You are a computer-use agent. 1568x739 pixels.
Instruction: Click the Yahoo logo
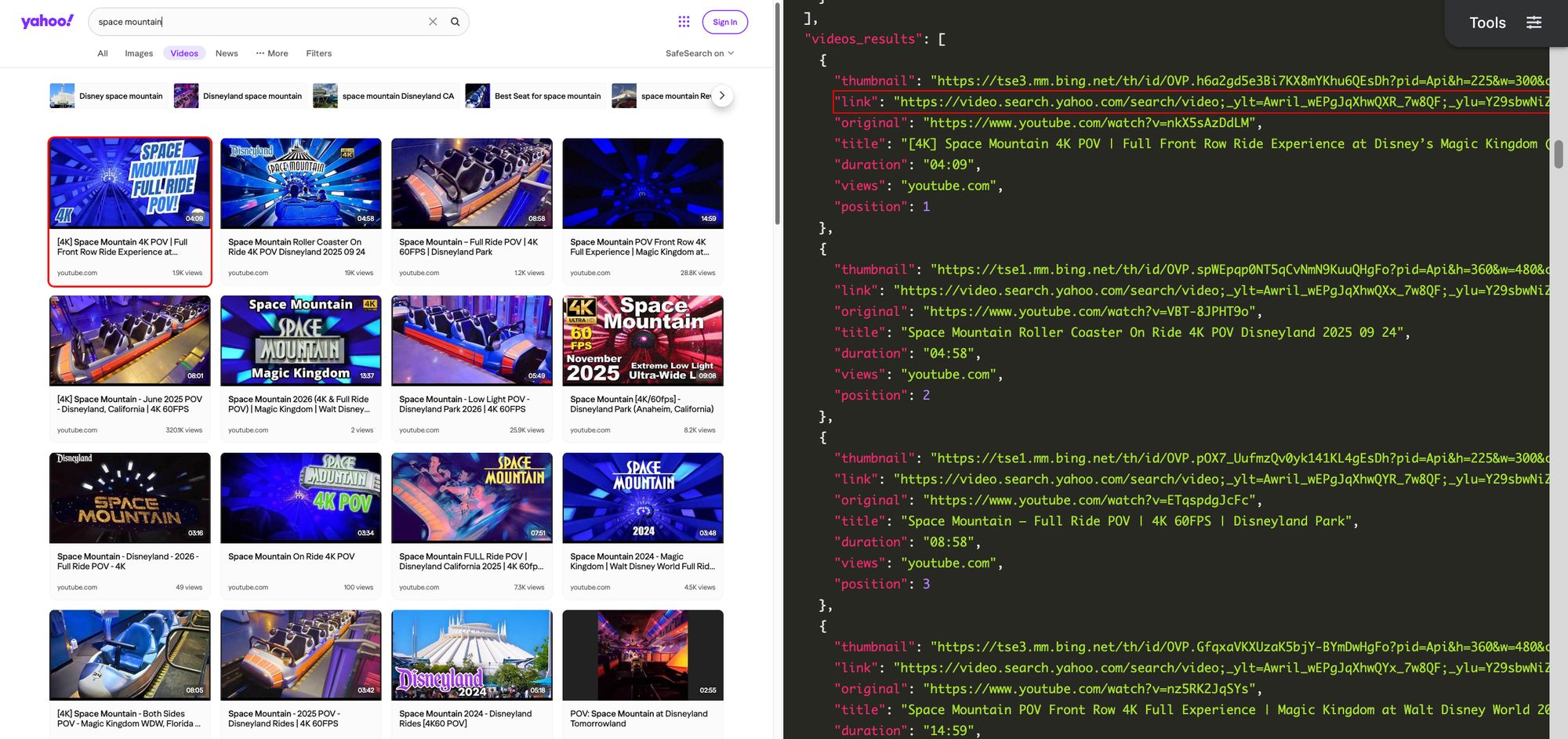pos(47,21)
